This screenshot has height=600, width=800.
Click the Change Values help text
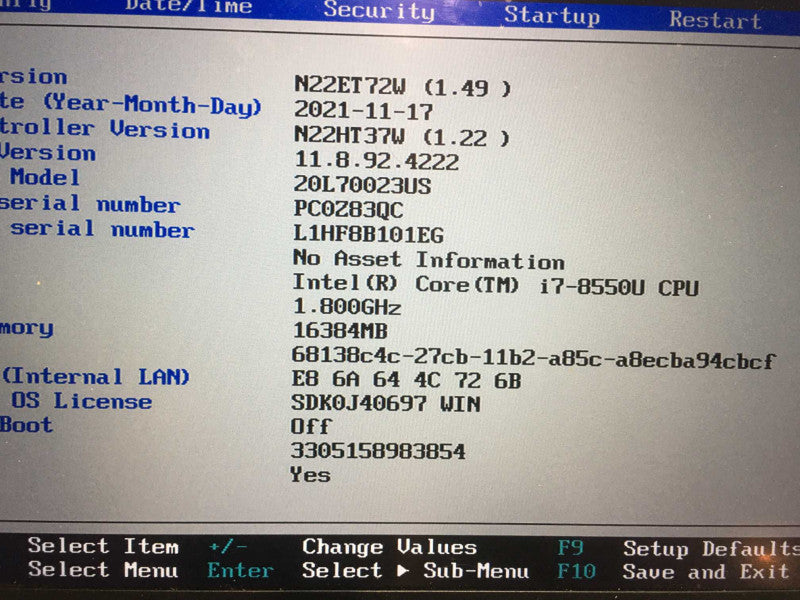point(389,547)
